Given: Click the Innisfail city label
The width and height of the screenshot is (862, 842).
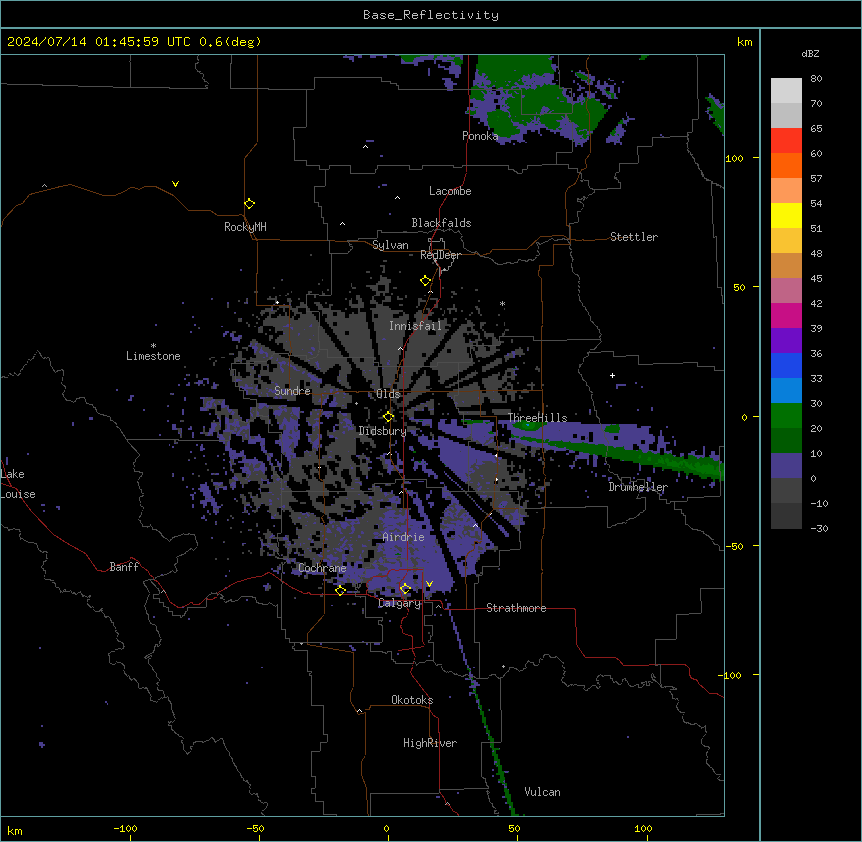Looking at the screenshot, I should pyautogui.click(x=415, y=326).
